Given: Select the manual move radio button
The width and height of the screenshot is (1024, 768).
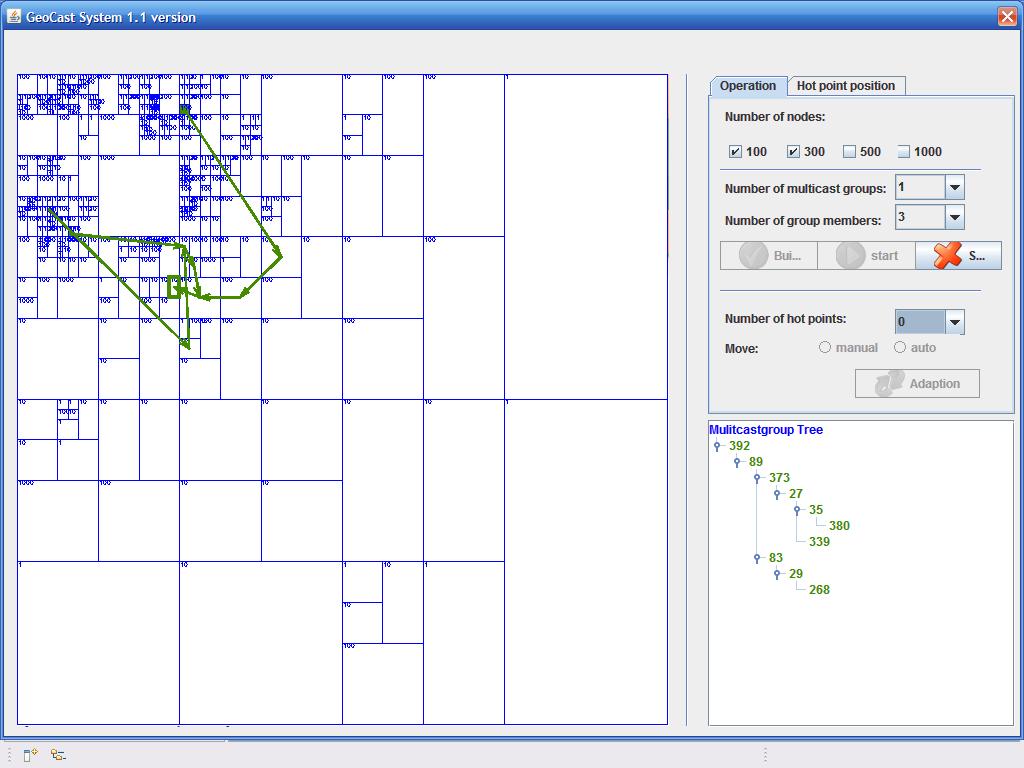Looking at the screenshot, I should (x=825, y=348).
